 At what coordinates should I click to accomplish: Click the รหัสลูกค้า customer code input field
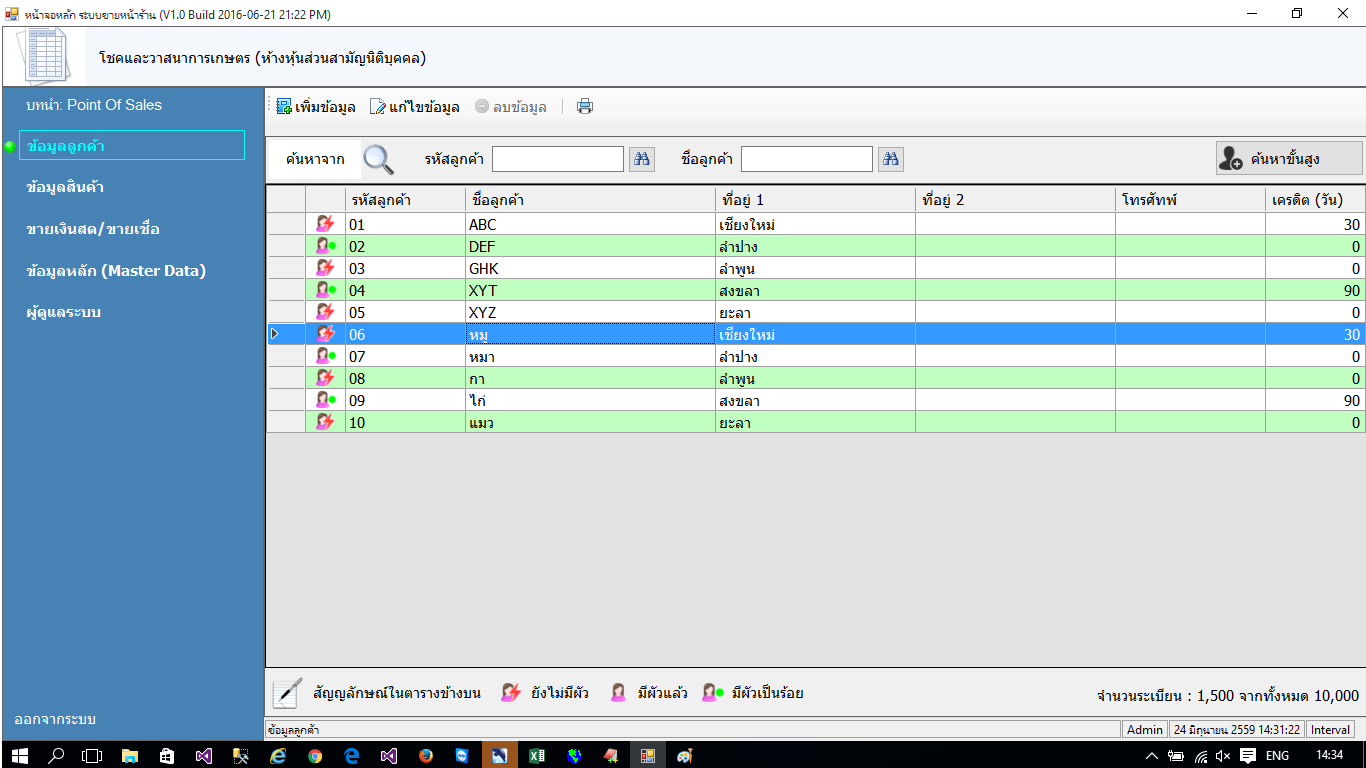pyautogui.click(x=557, y=159)
